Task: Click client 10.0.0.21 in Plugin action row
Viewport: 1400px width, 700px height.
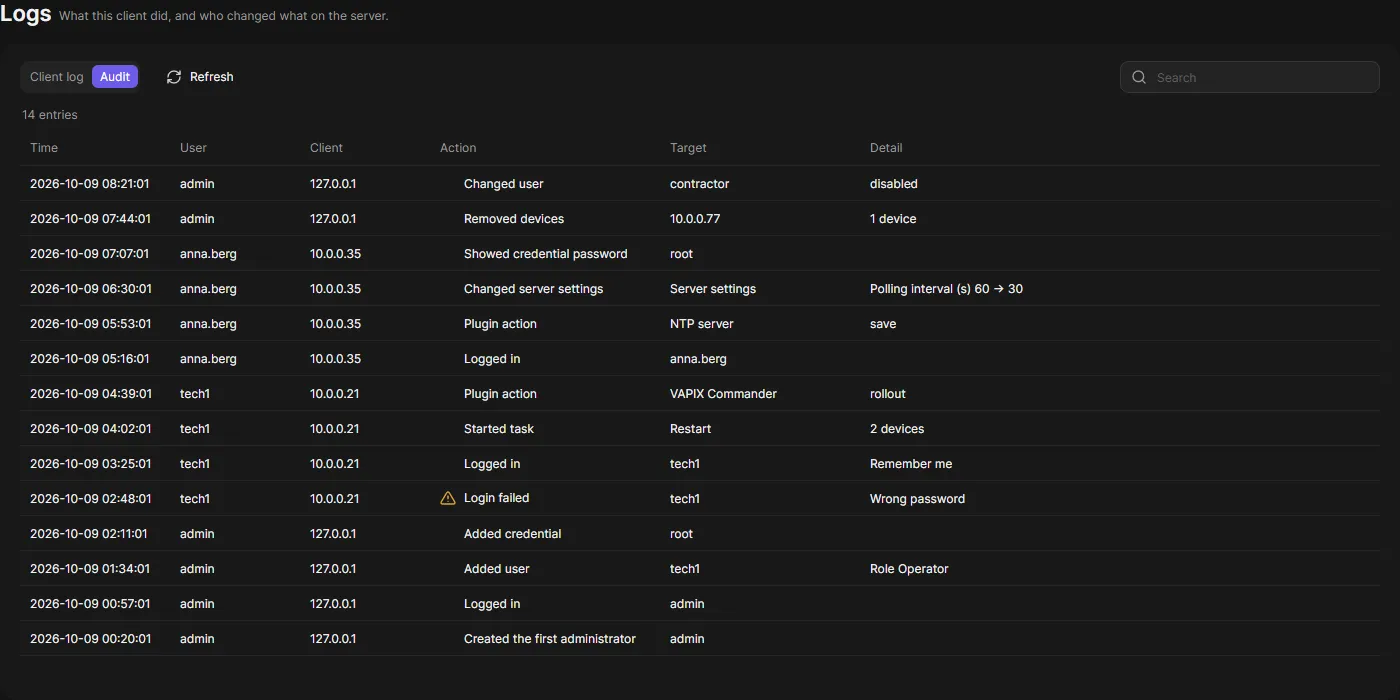Action: [x=335, y=394]
